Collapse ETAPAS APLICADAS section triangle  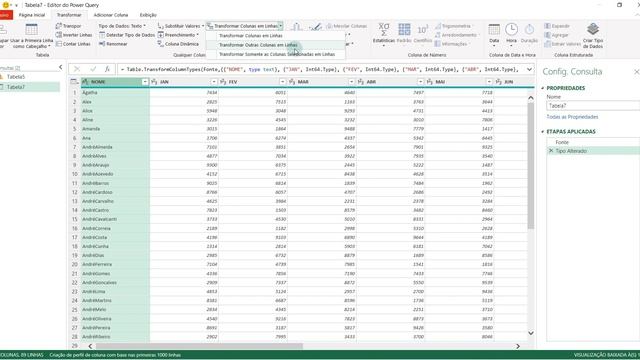pos(543,132)
